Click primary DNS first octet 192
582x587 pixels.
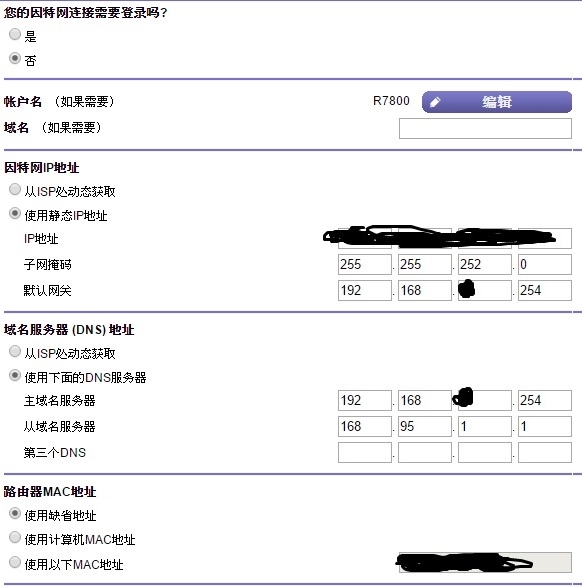pyautogui.click(x=365, y=400)
